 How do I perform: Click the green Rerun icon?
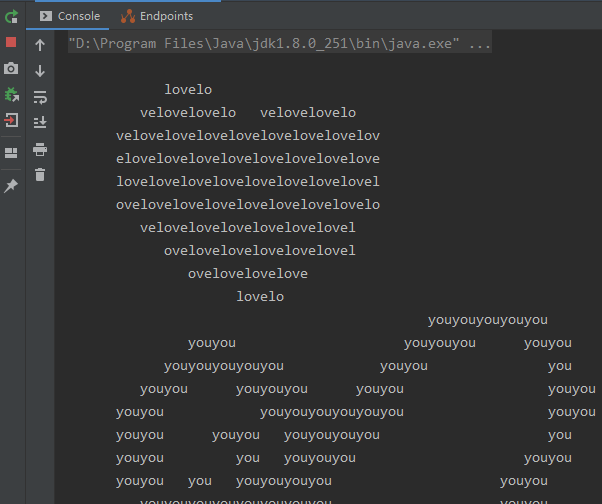[11, 16]
